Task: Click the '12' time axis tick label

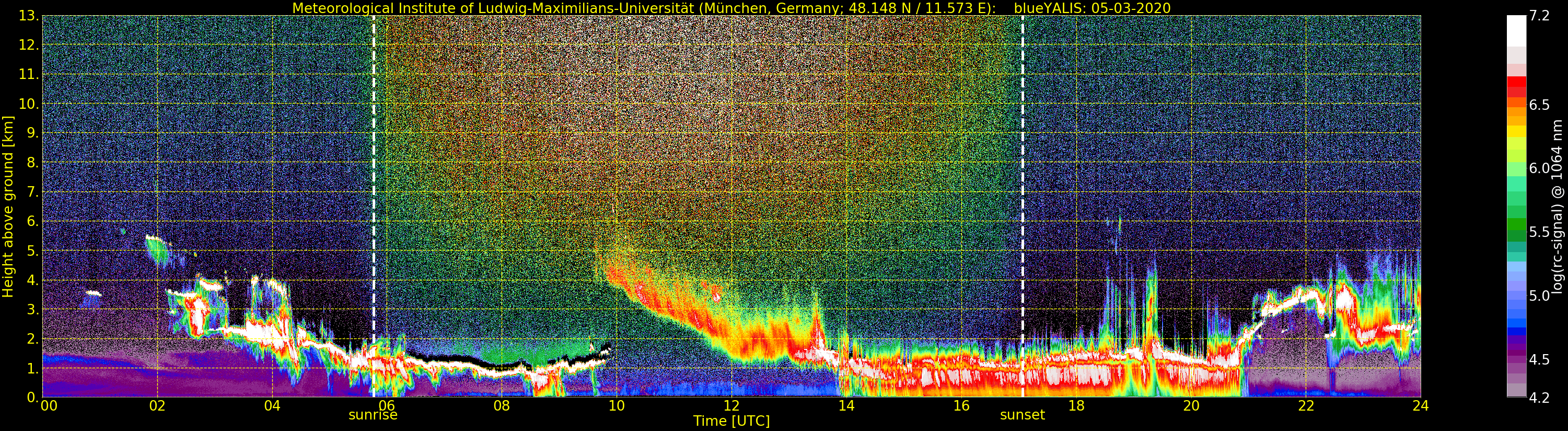Action: pos(731,406)
